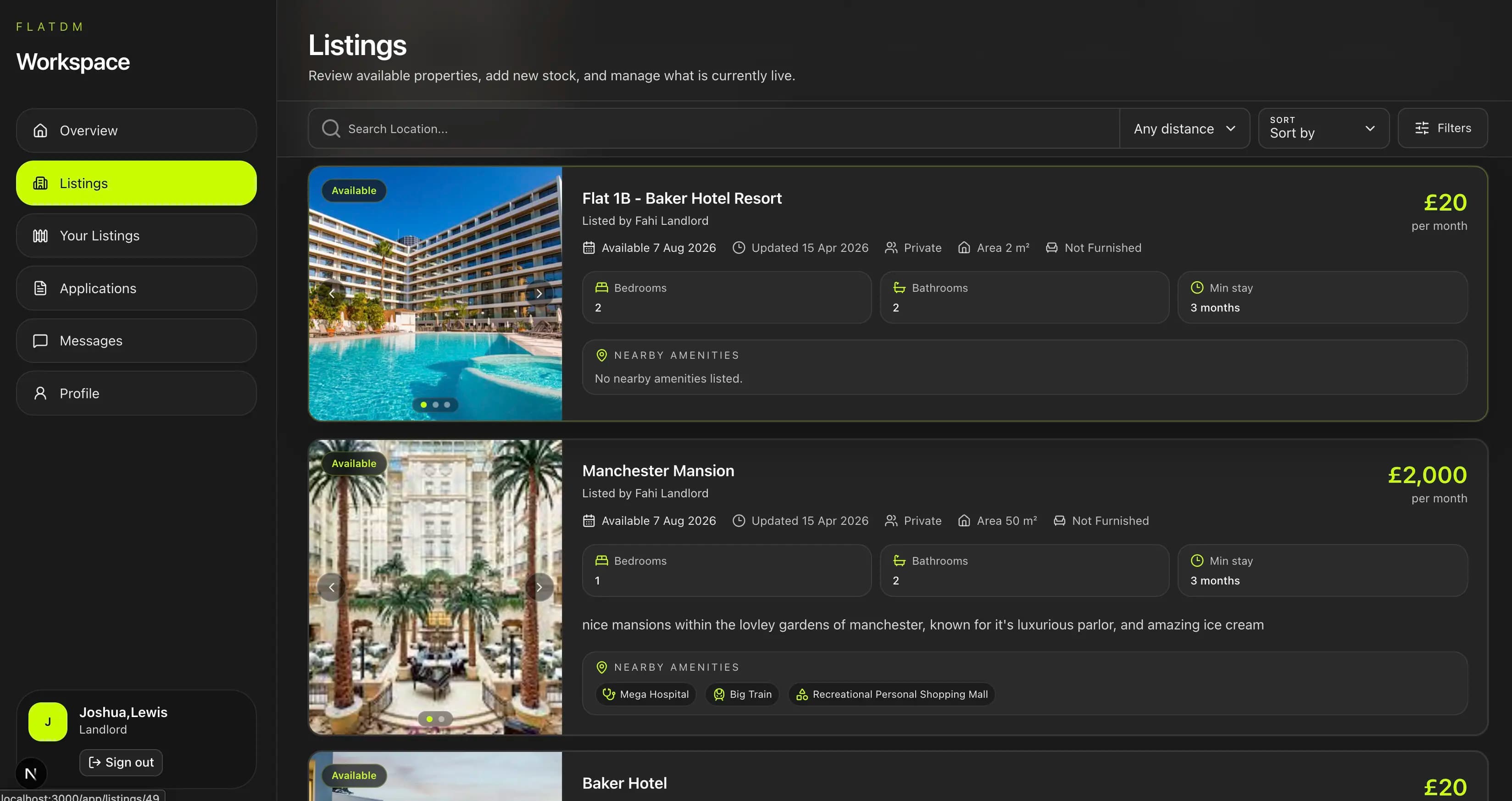Click sofa icon by Flat 1B Not Furnished
Image resolution: width=1512 pixels, height=801 pixels.
[x=1052, y=248]
